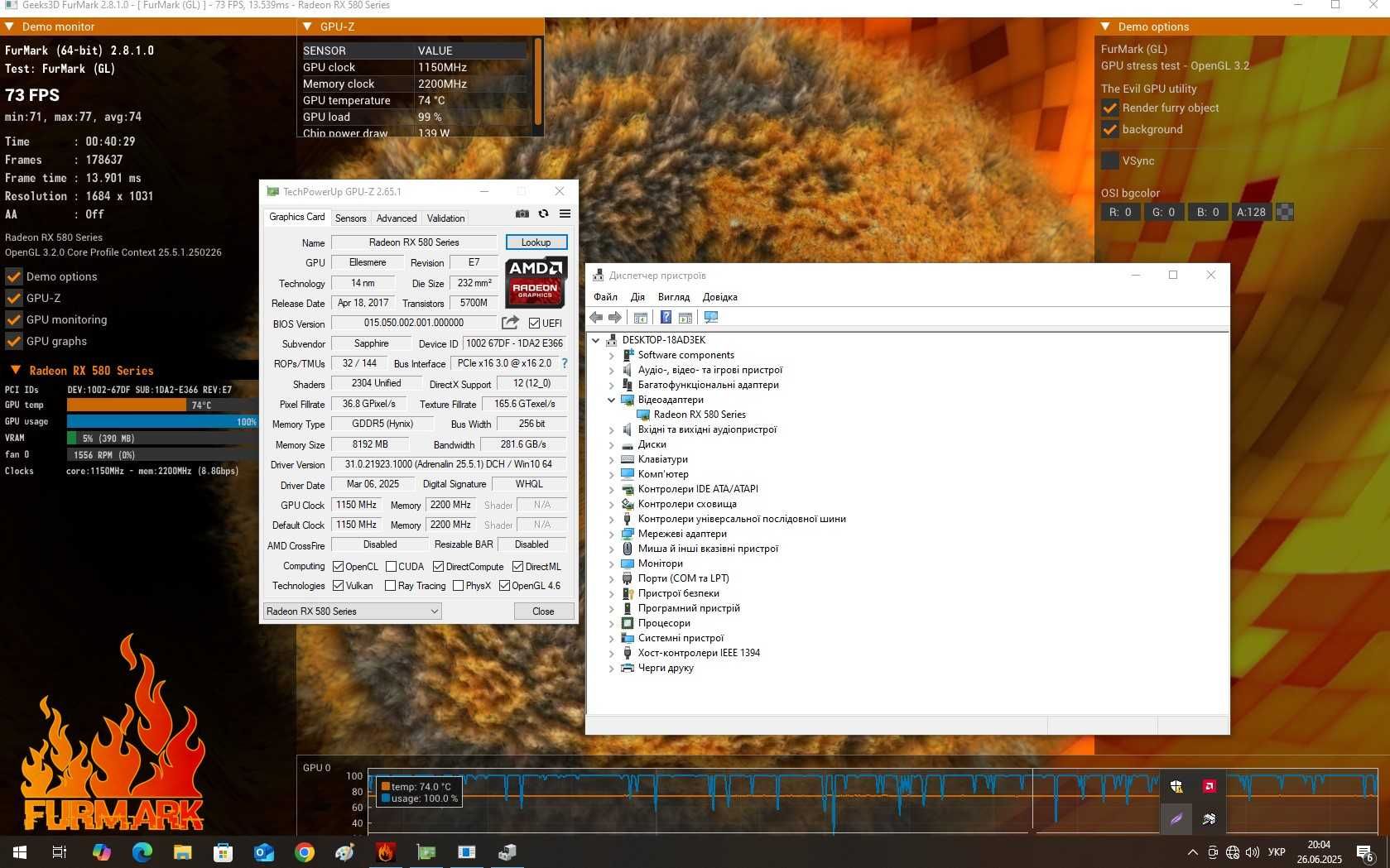This screenshot has height=868, width=1390.
Task: Click the GPU-Z refresh icon
Action: click(x=544, y=213)
